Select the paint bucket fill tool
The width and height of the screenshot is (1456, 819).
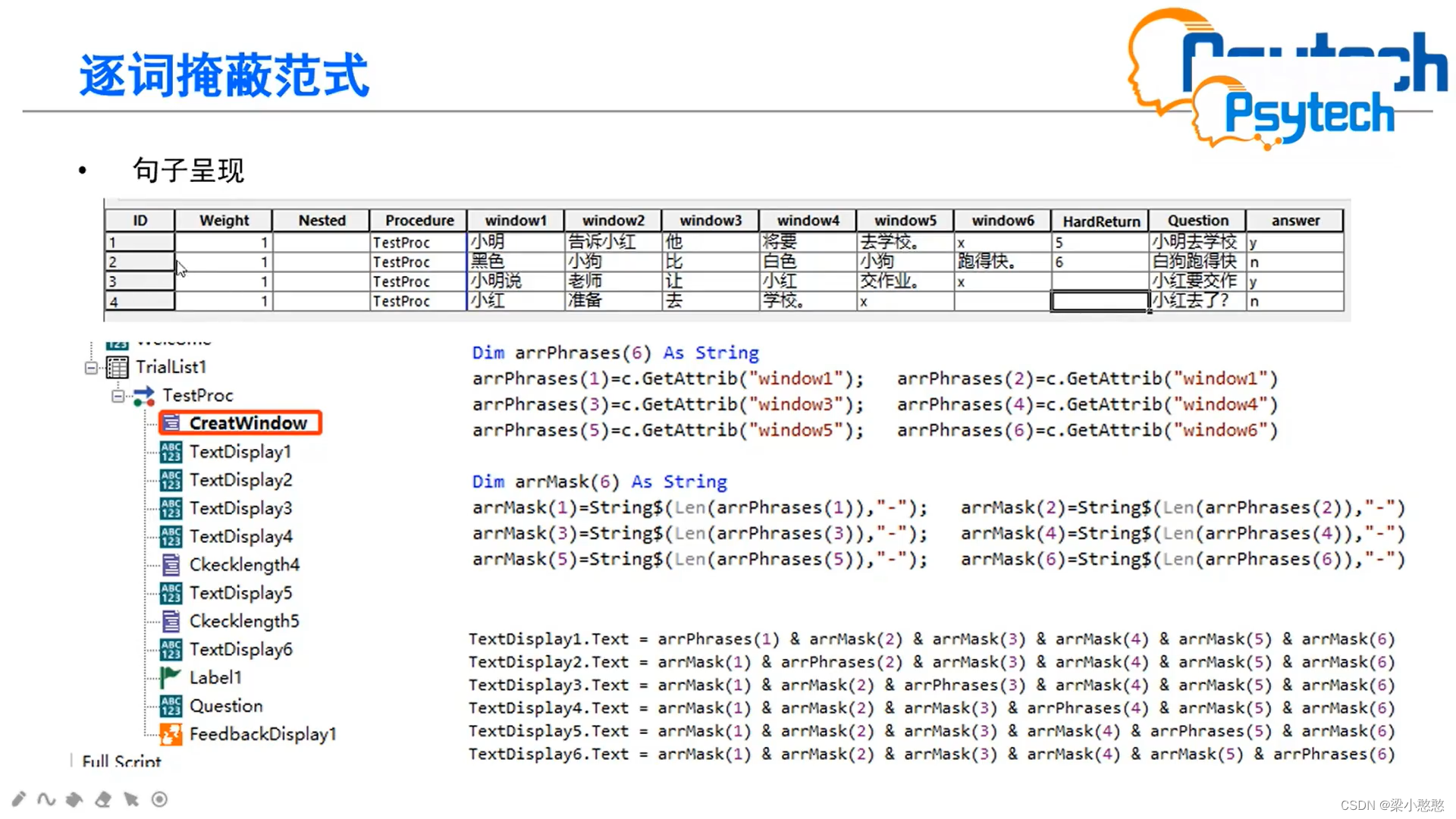[74, 799]
